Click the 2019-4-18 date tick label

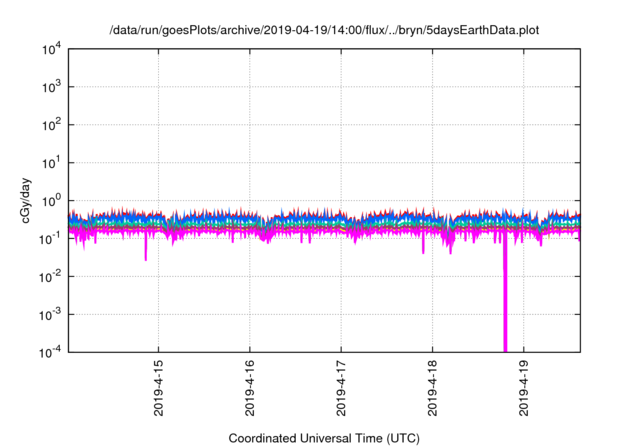433,388
